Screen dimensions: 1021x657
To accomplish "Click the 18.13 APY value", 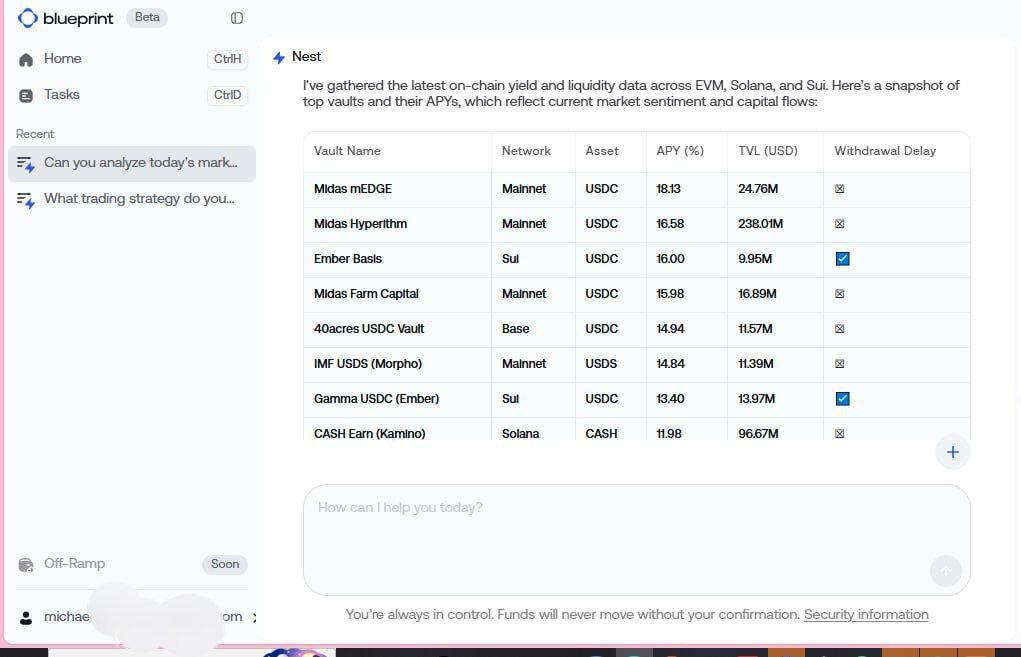I will (668, 189).
